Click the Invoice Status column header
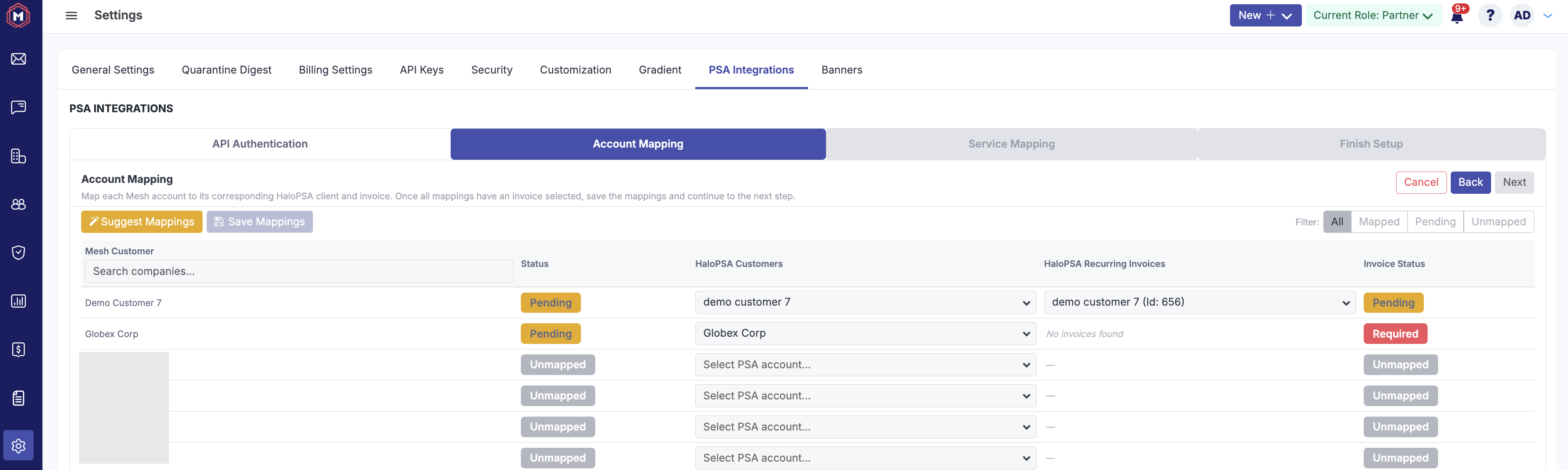The height and width of the screenshot is (470, 1568). 1394,264
